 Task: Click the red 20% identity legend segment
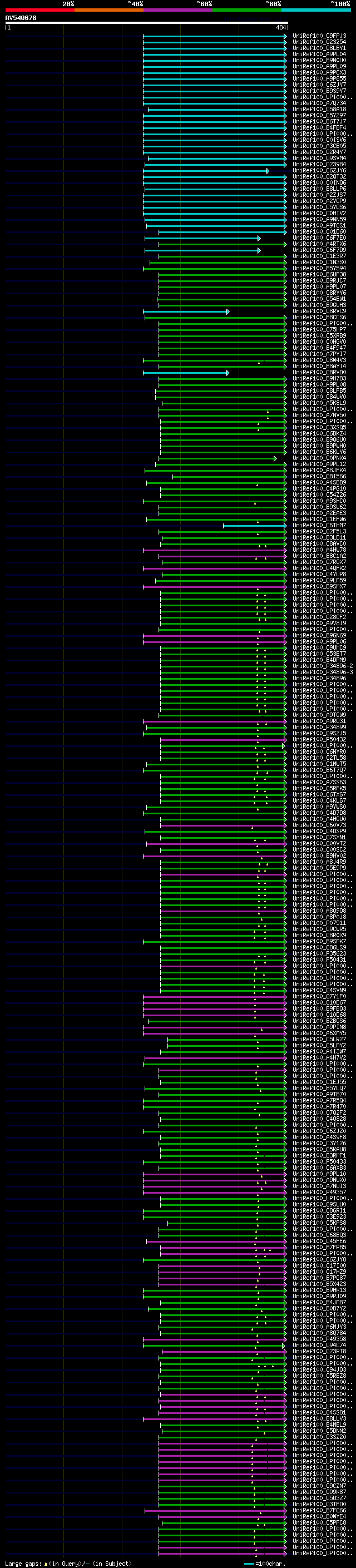click(39, 10)
